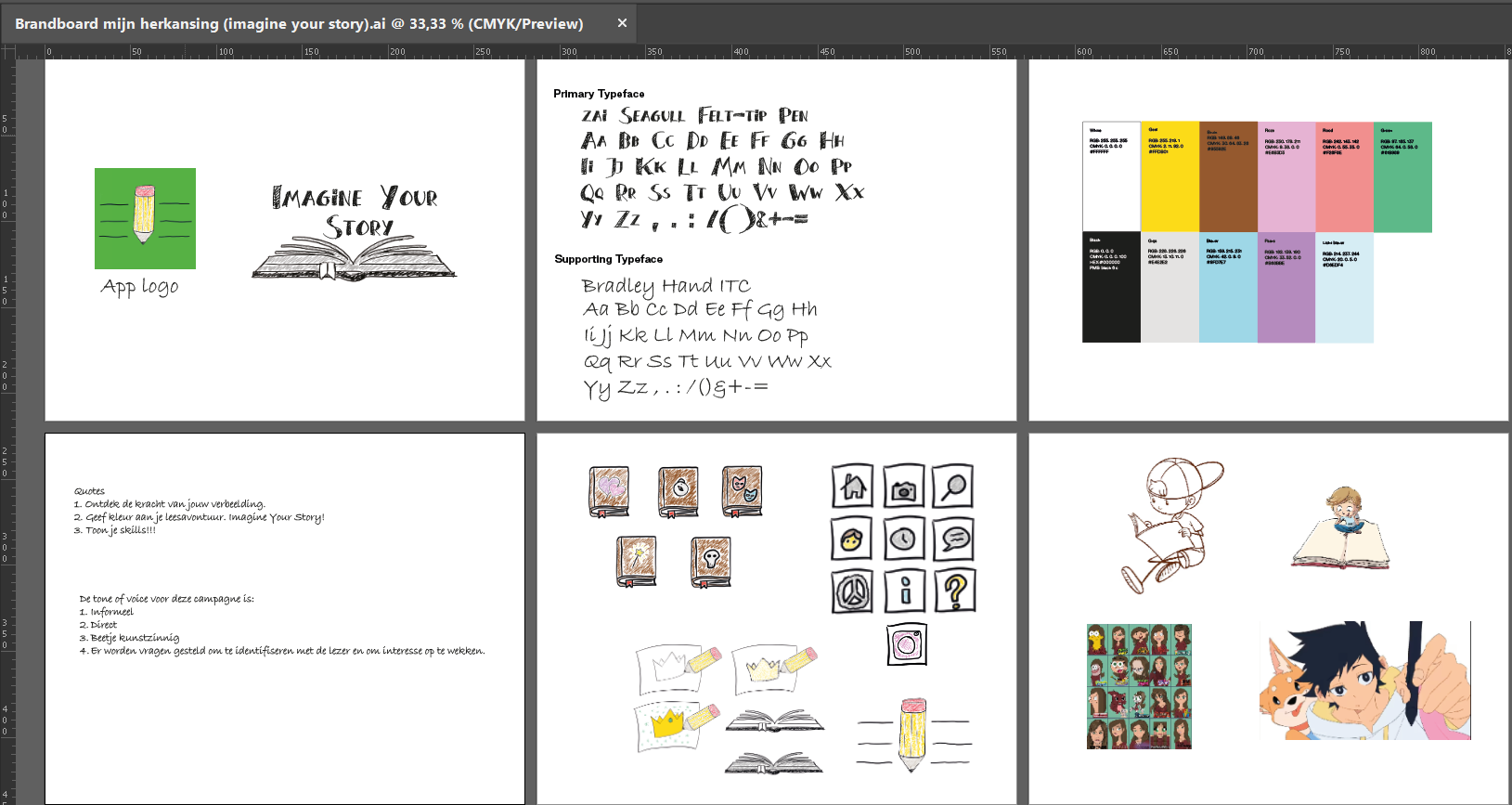Click the speech bubble chat icon
Viewport: 1512px width, 805px height.
pyautogui.click(x=954, y=539)
